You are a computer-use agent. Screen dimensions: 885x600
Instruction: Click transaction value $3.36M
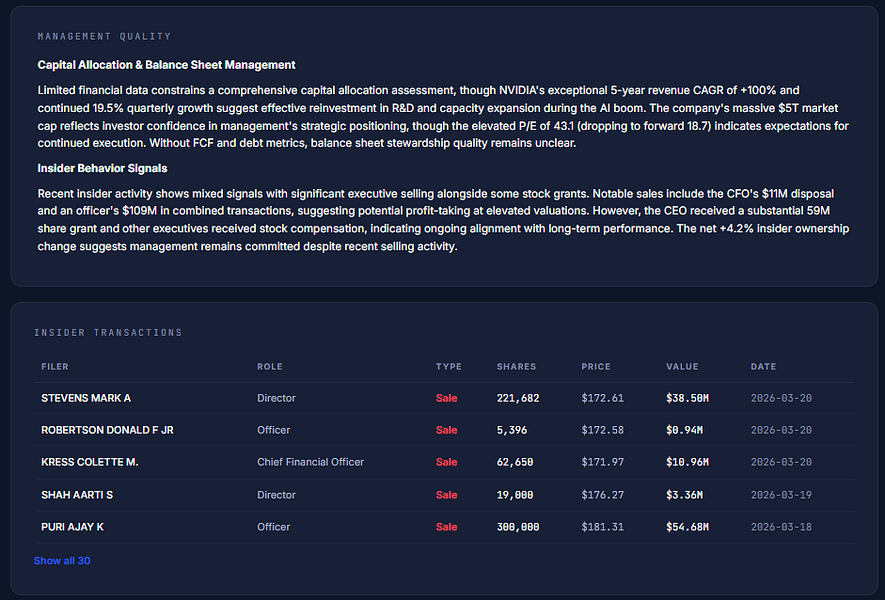(x=685, y=495)
